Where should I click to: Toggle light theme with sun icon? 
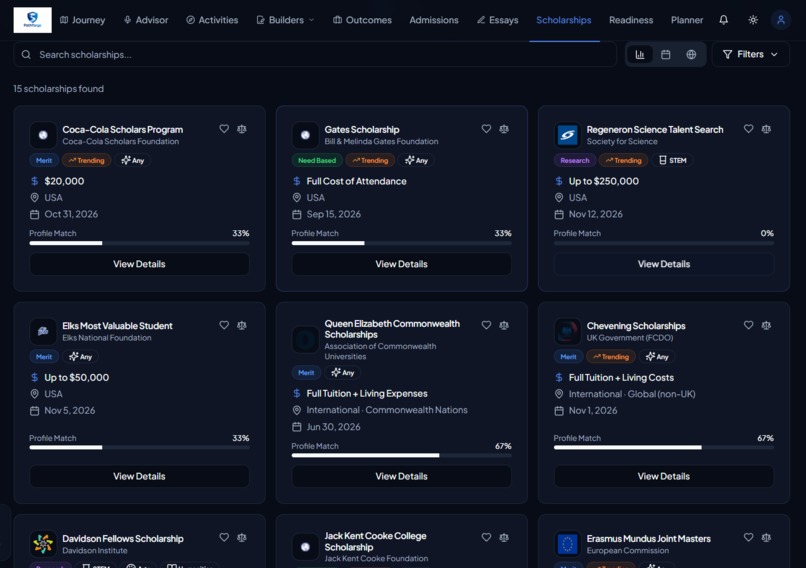click(x=753, y=20)
